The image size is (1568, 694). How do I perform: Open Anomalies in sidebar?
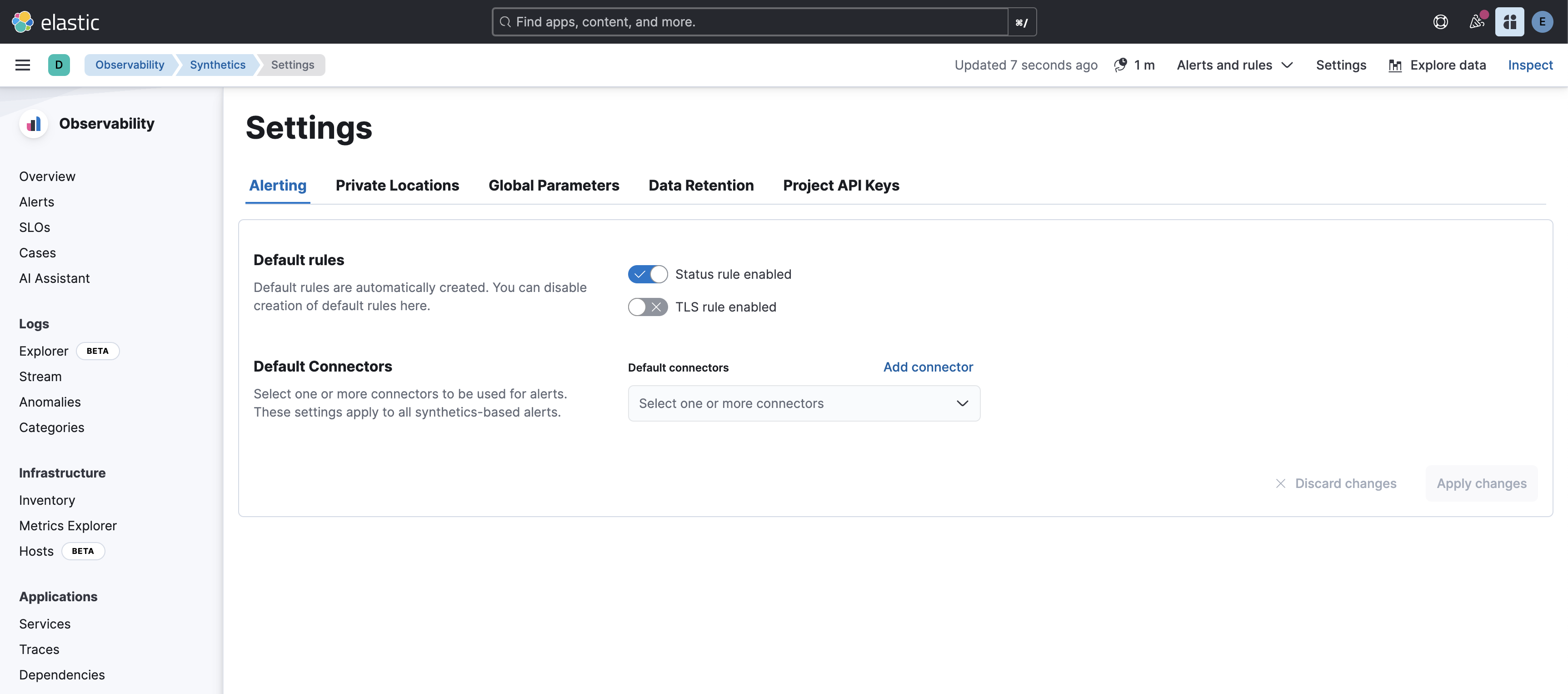pyautogui.click(x=50, y=402)
